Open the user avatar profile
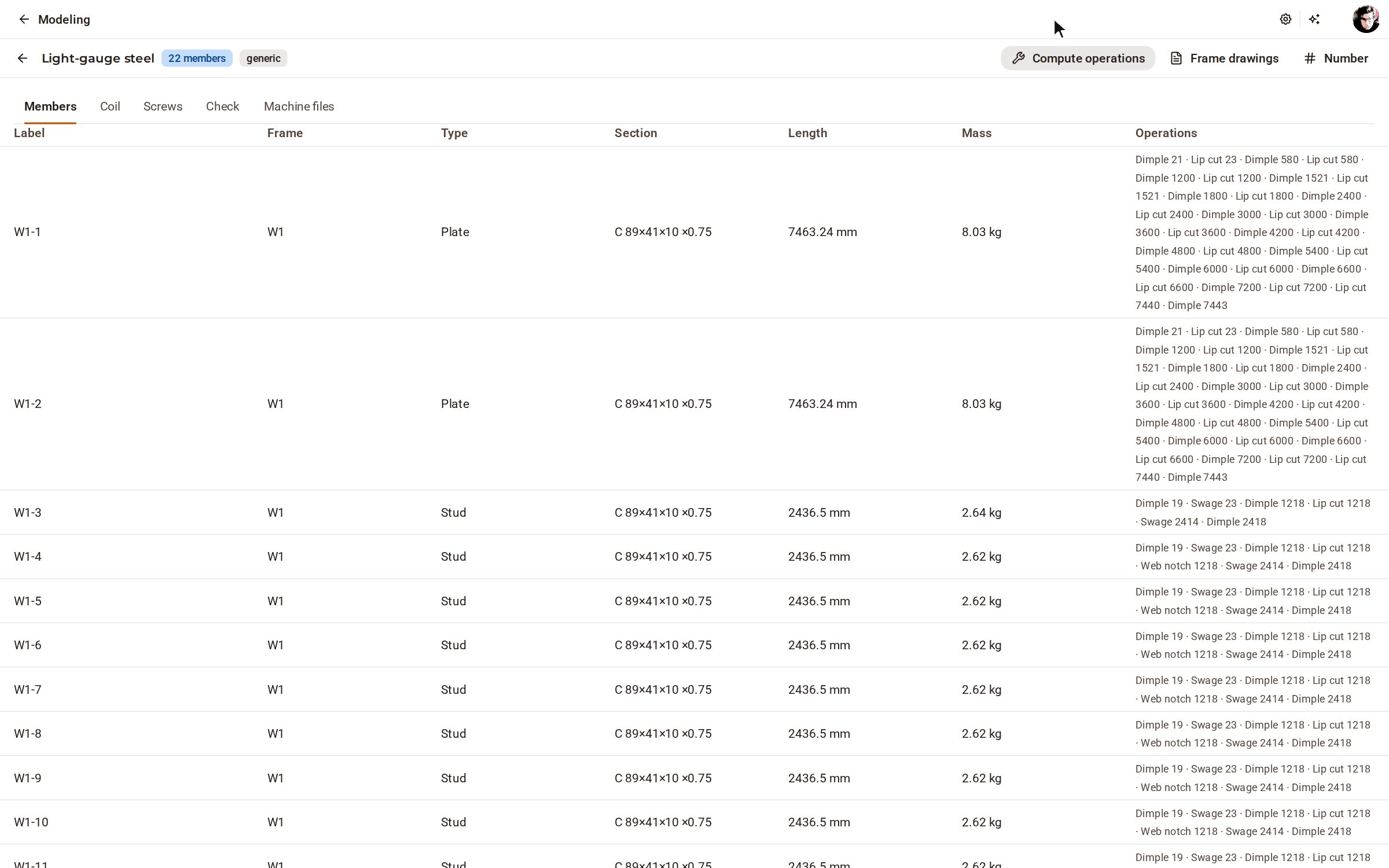 pyautogui.click(x=1366, y=19)
